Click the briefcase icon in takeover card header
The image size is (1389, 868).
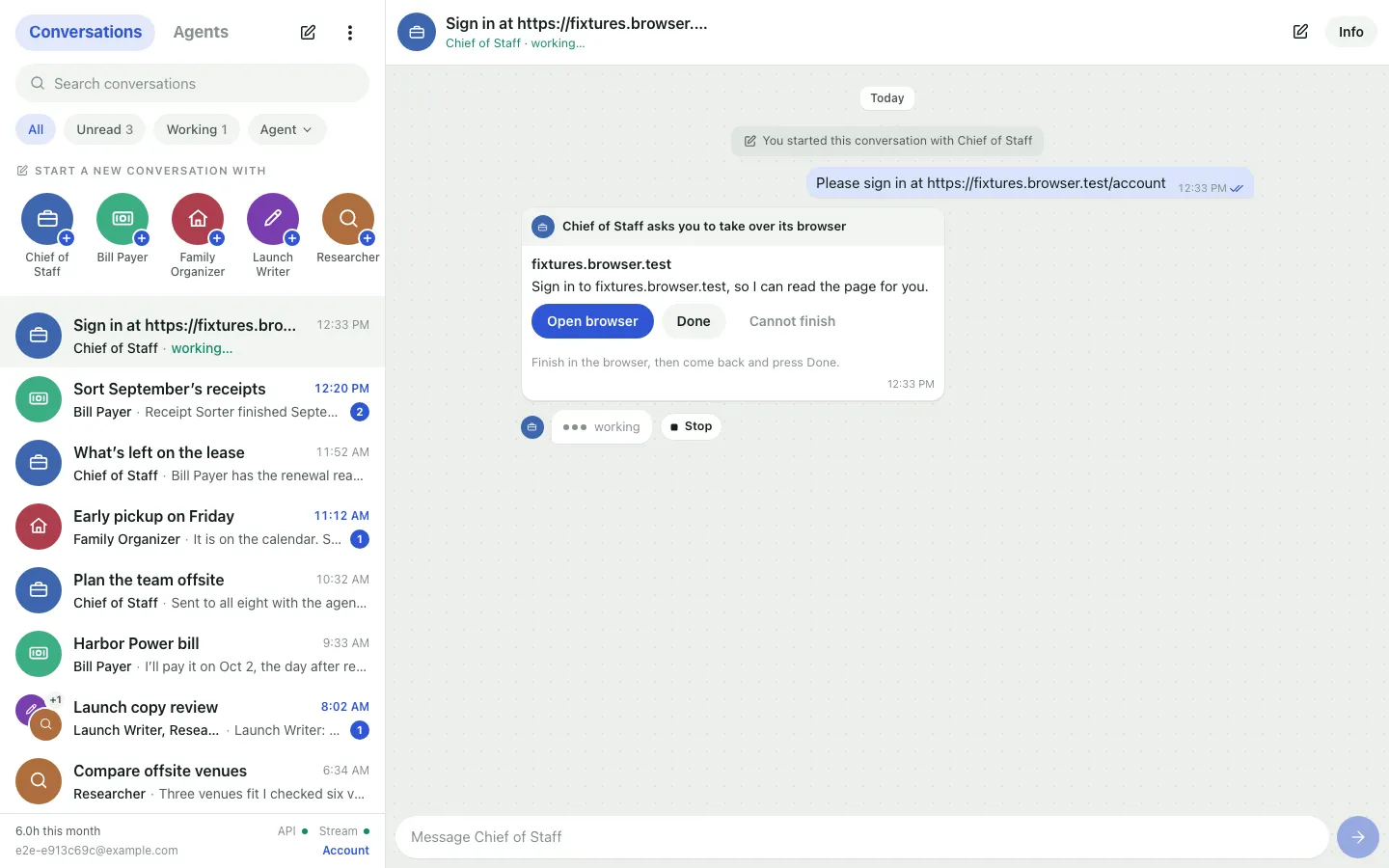(543, 227)
